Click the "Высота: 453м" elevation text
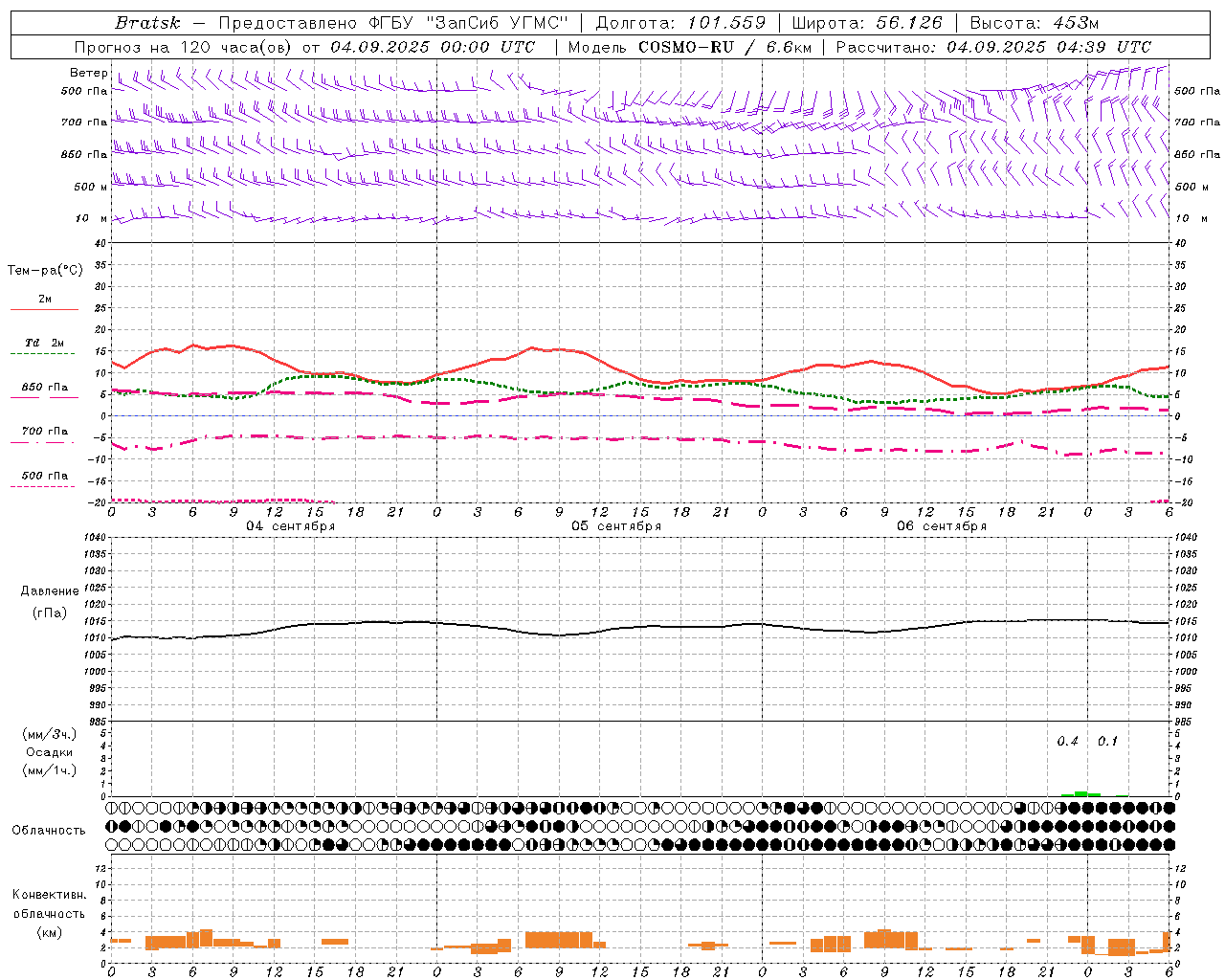1225x980 pixels. click(1034, 23)
